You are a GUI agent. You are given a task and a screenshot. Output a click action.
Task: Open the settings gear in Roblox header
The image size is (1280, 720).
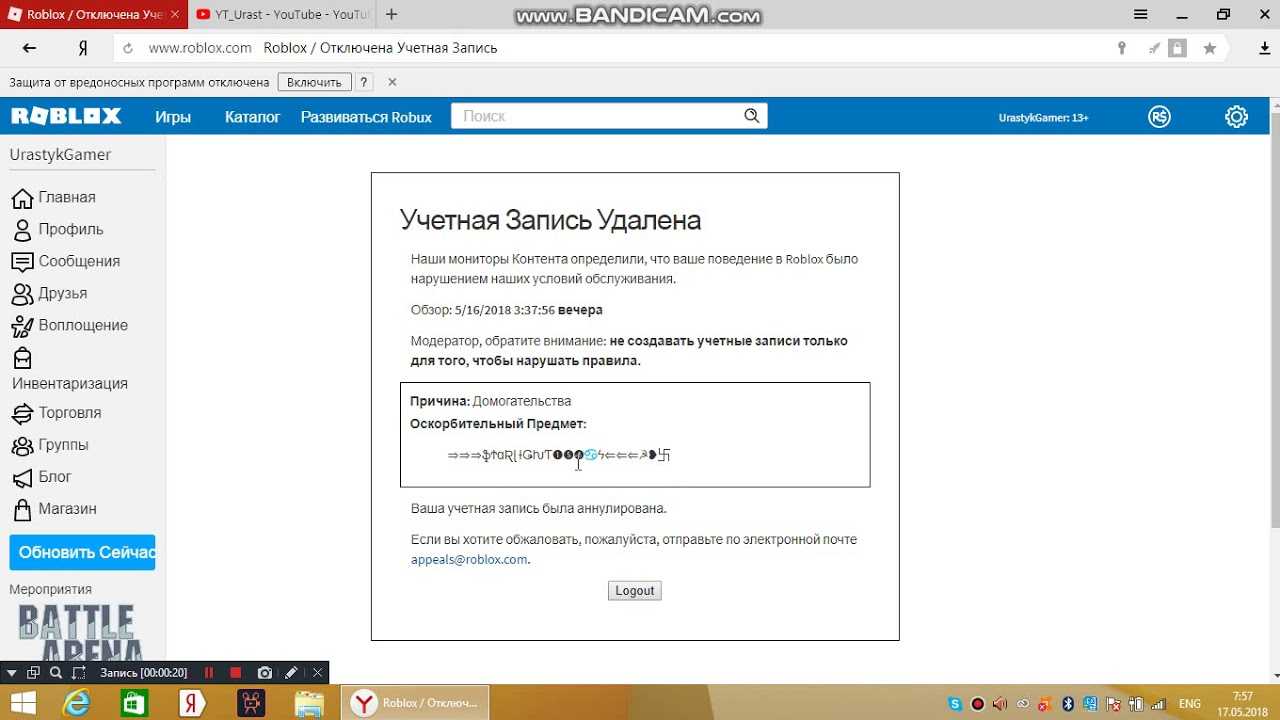tap(1237, 117)
